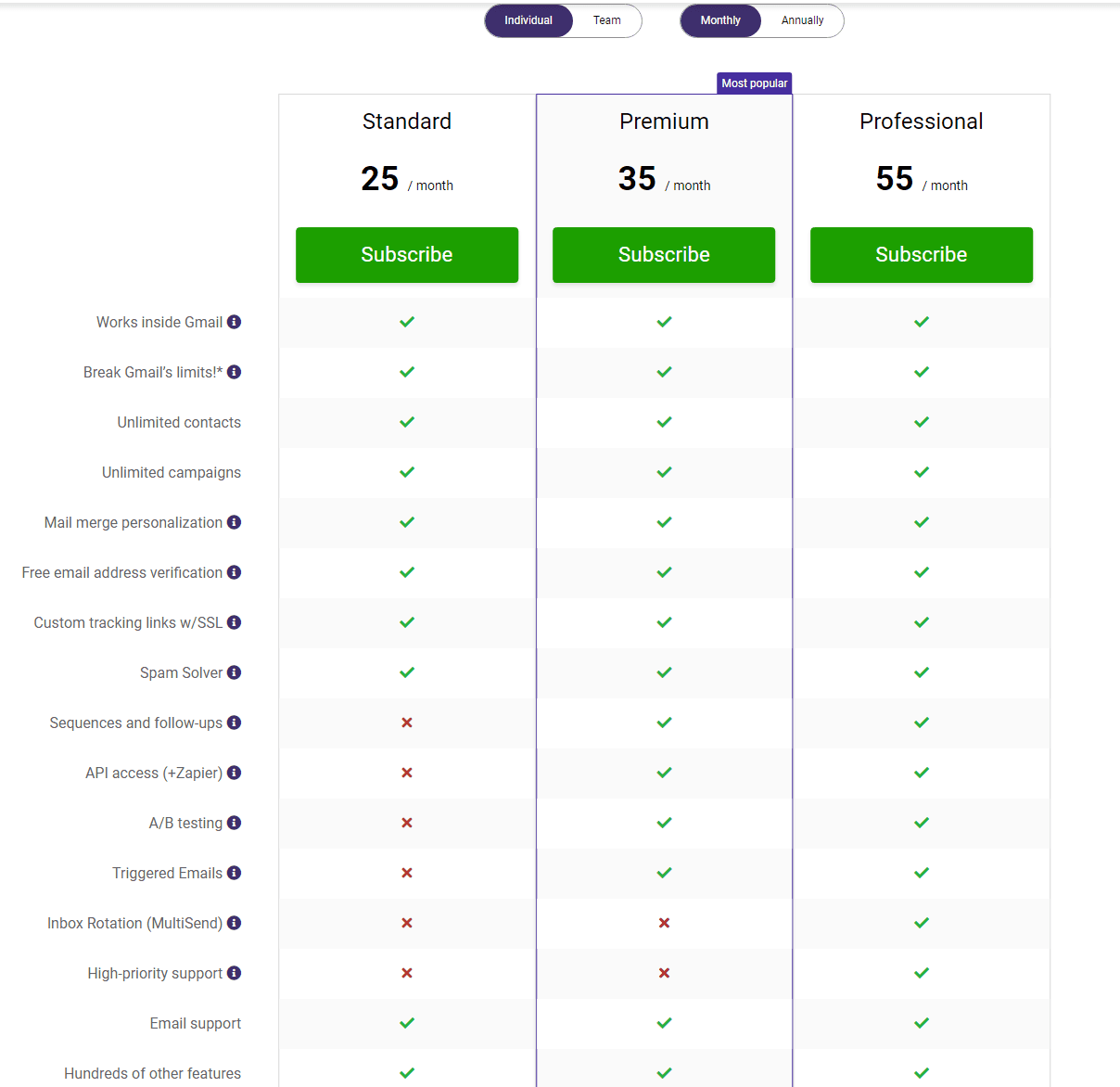Subscribe to the Standard plan
Viewport: 1120px width, 1087px height.
[x=406, y=254]
